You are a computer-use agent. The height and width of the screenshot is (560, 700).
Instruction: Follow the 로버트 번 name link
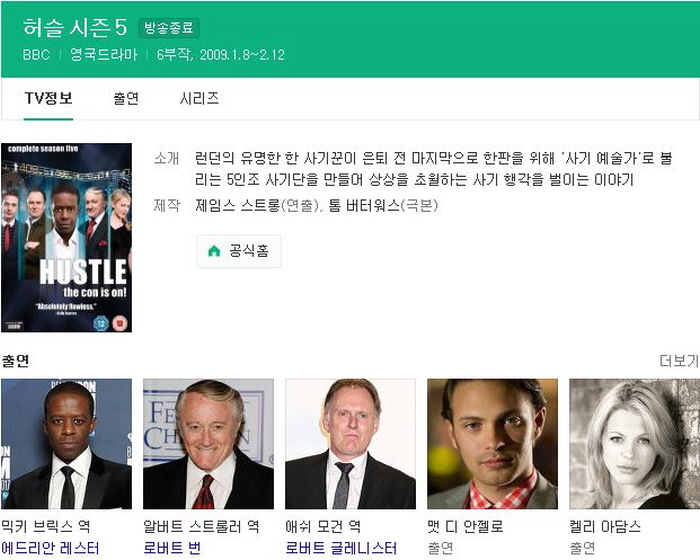click(172, 548)
